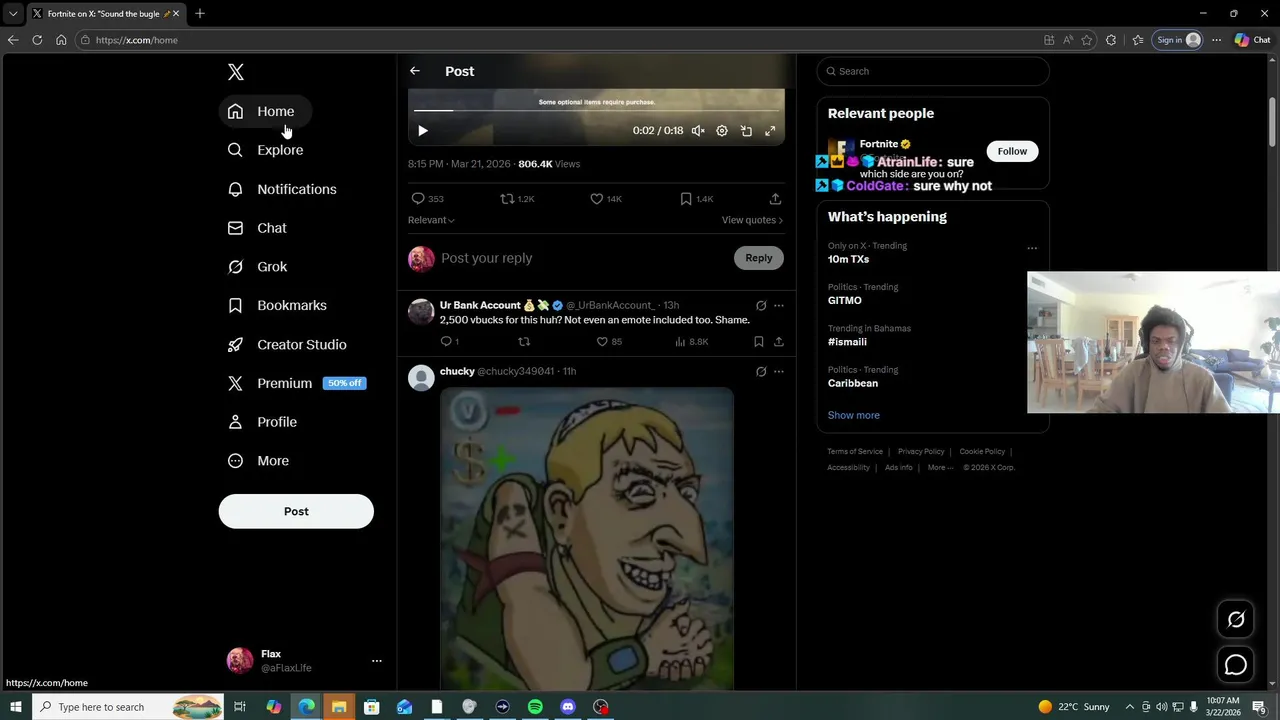The width and height of the screenshot is (1280, 720).
Task: Open Spotify from taskbar
Action: (x=535, y=707)
